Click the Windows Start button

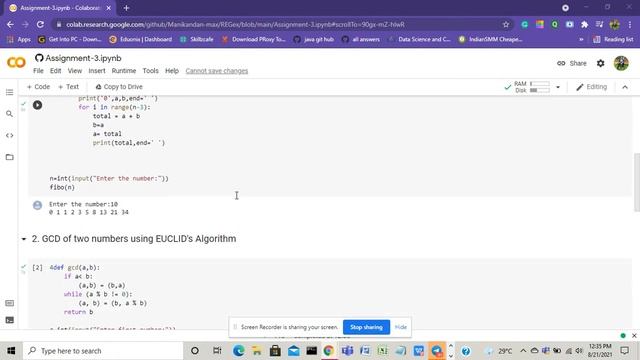pyautogui.click(x=11, y=351)
